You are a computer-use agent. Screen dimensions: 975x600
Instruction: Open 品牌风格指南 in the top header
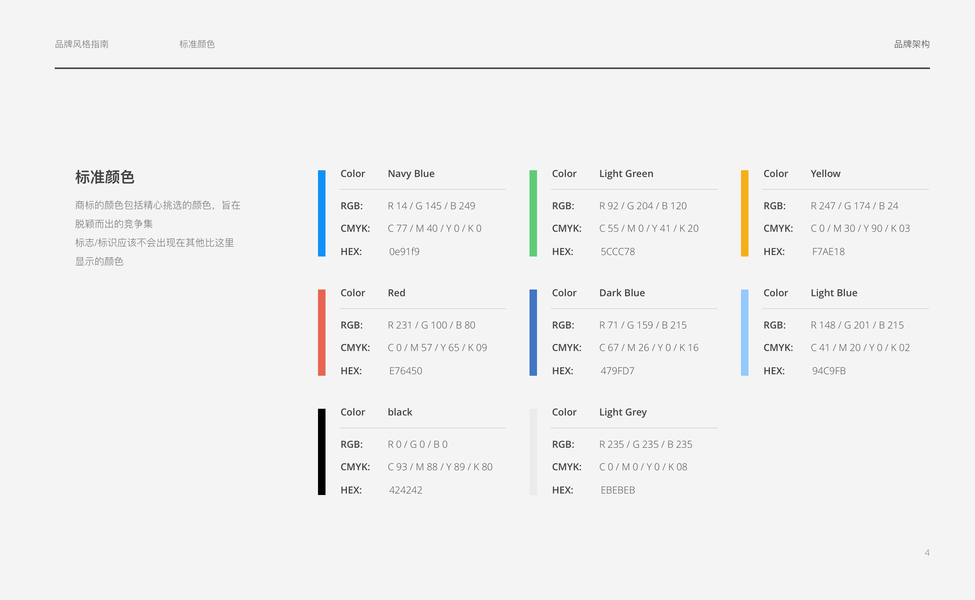(x=82, y=44)
